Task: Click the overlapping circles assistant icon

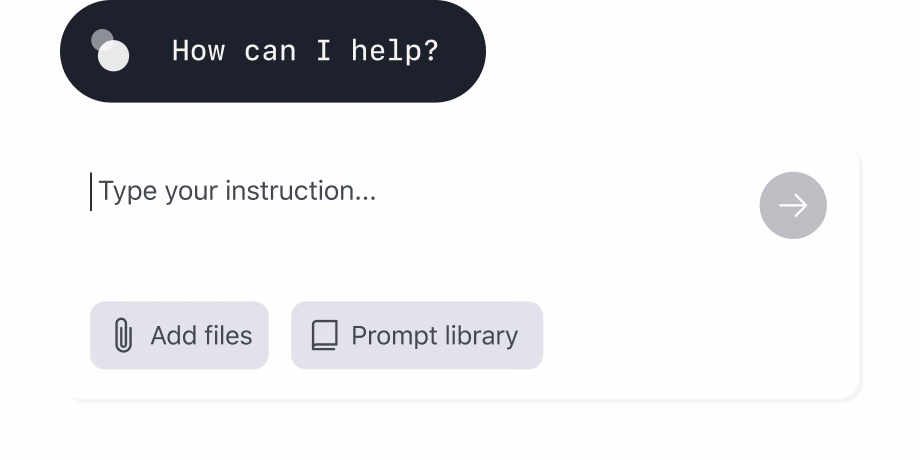Action: coord(110,51)
